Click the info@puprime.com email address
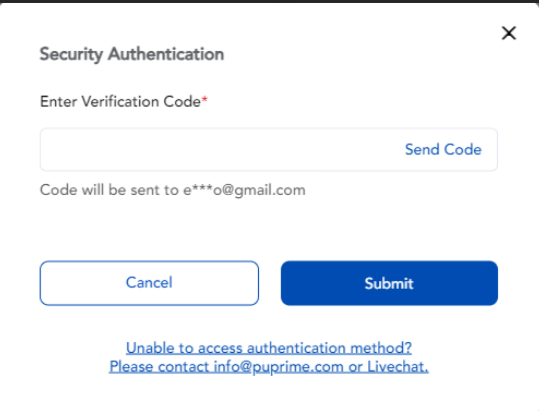Screen dimensions: 539x412 (278, 367)
